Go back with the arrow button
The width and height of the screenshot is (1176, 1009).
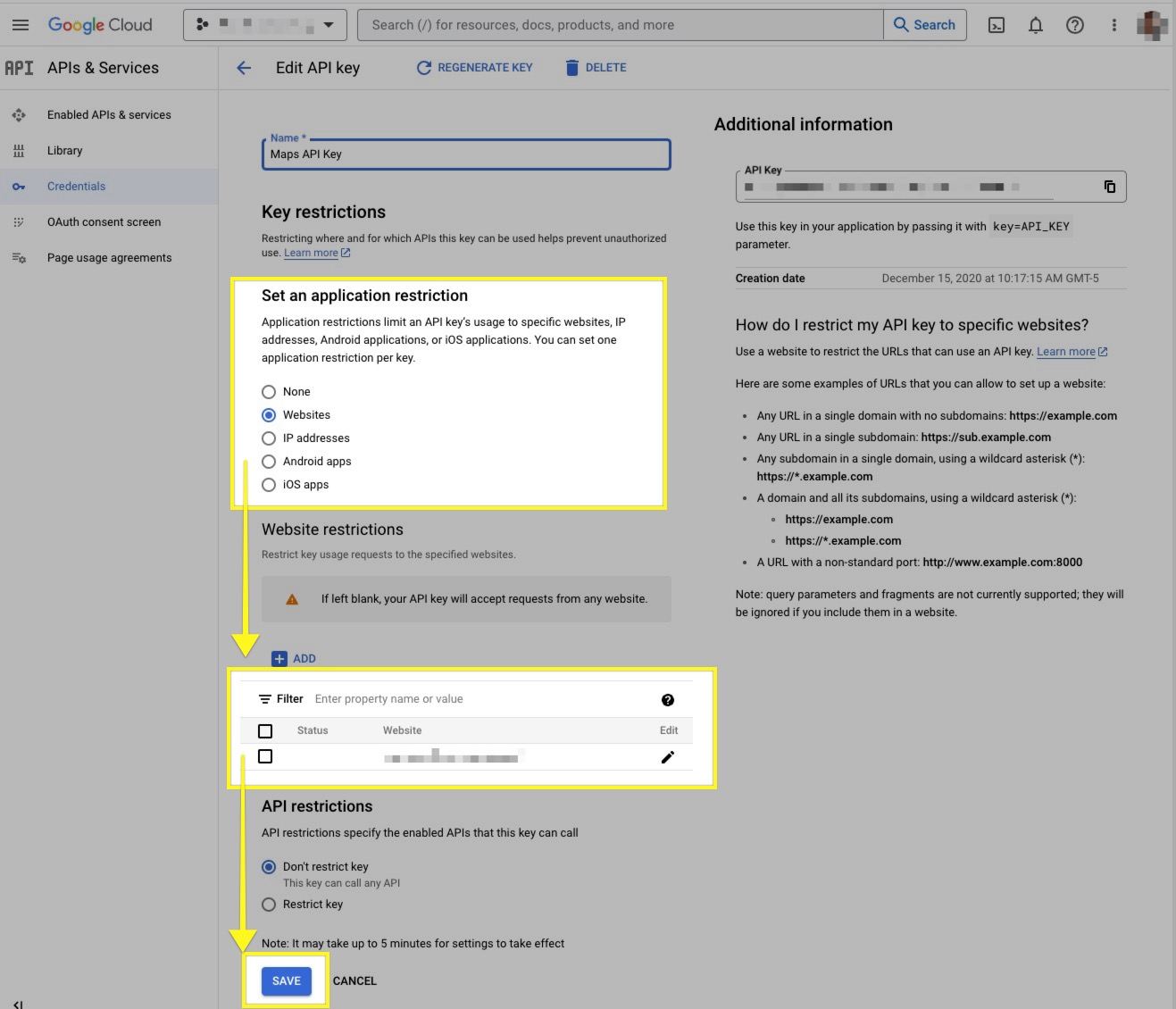click(x=244, y=68)
